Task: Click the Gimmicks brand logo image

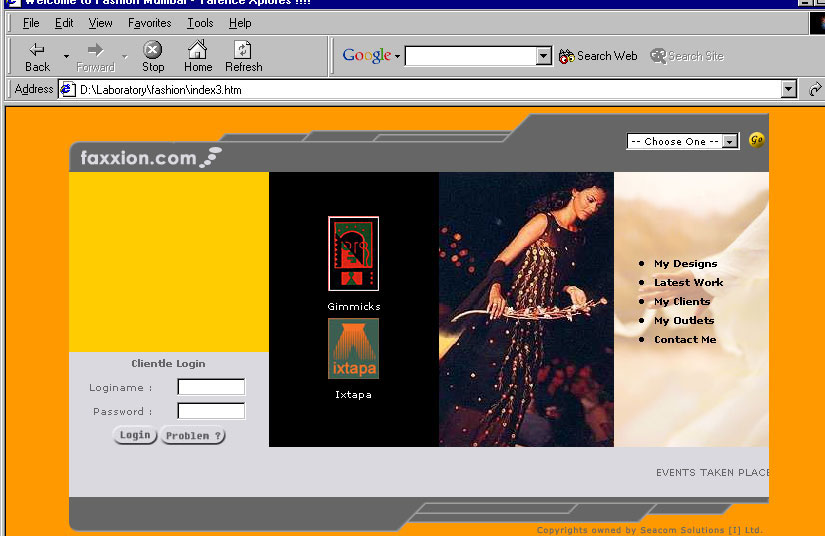Action: (353, 253)
